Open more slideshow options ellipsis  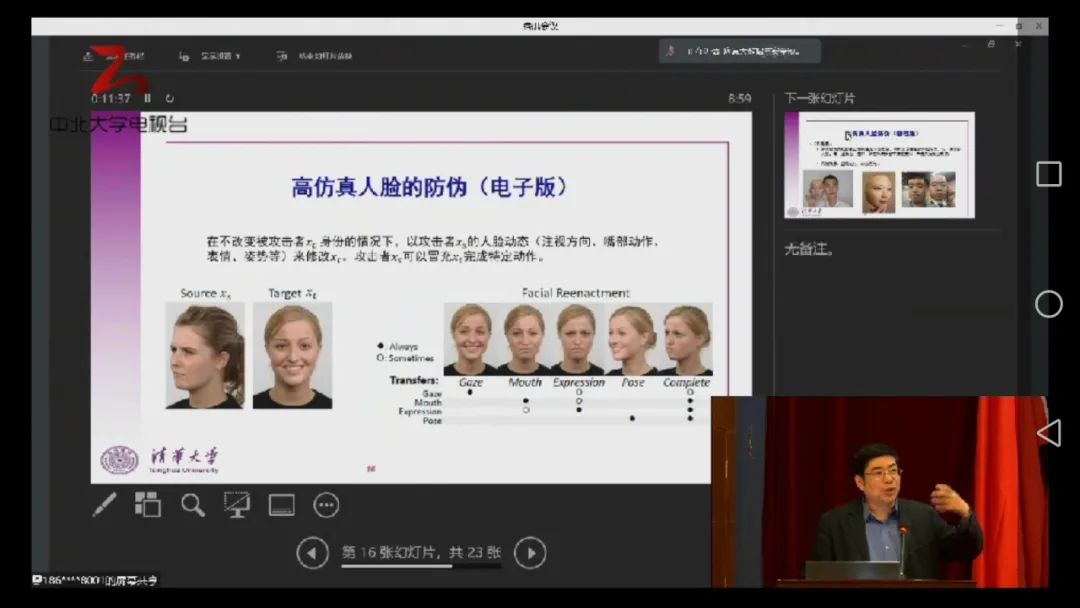pyautogui.click(x=326, y=505)
